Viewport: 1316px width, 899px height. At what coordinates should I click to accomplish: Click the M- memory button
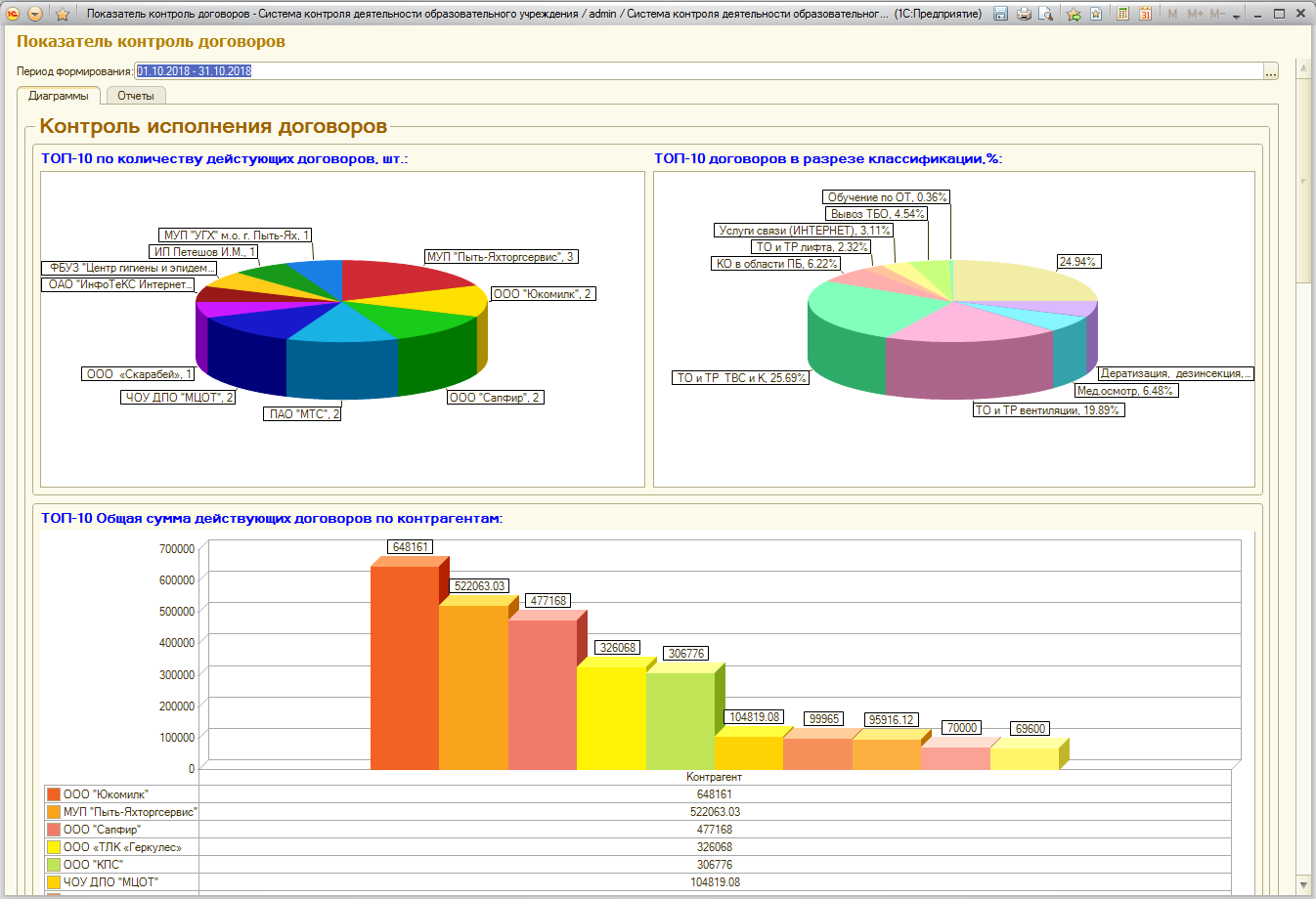pos(1217,14)
